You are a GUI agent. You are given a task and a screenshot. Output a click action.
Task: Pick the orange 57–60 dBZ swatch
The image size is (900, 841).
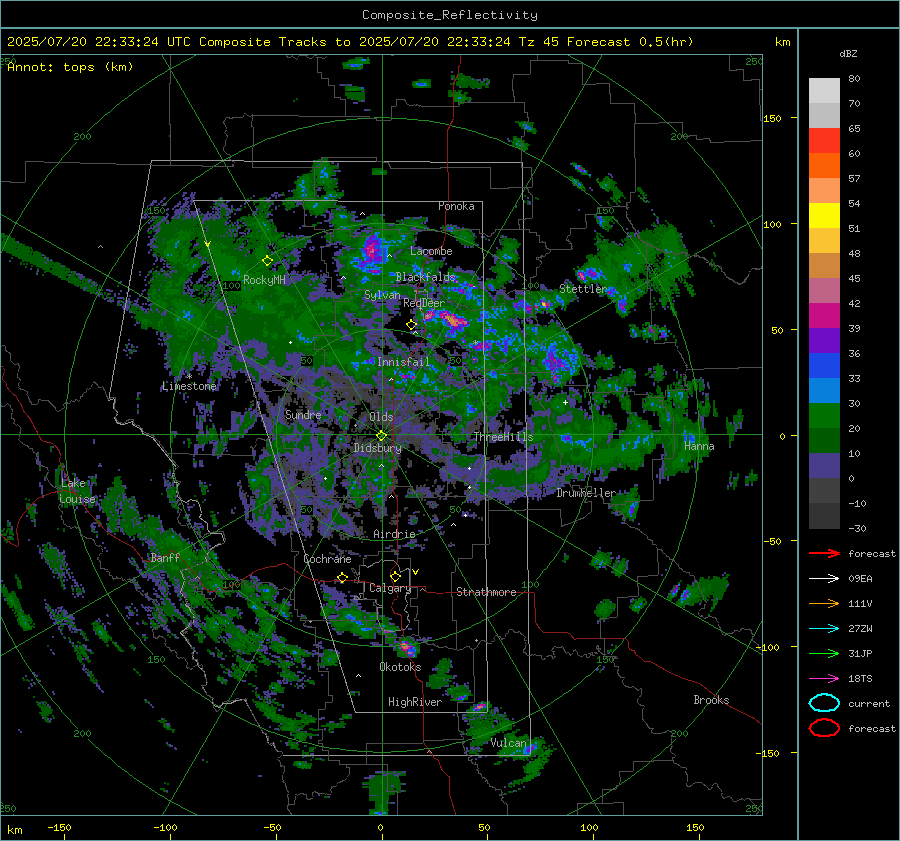[x=824, y=166]
